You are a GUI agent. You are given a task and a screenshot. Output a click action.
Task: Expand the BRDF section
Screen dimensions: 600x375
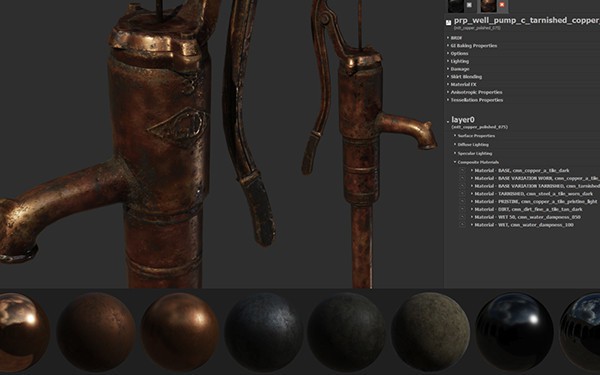(455, 38)
